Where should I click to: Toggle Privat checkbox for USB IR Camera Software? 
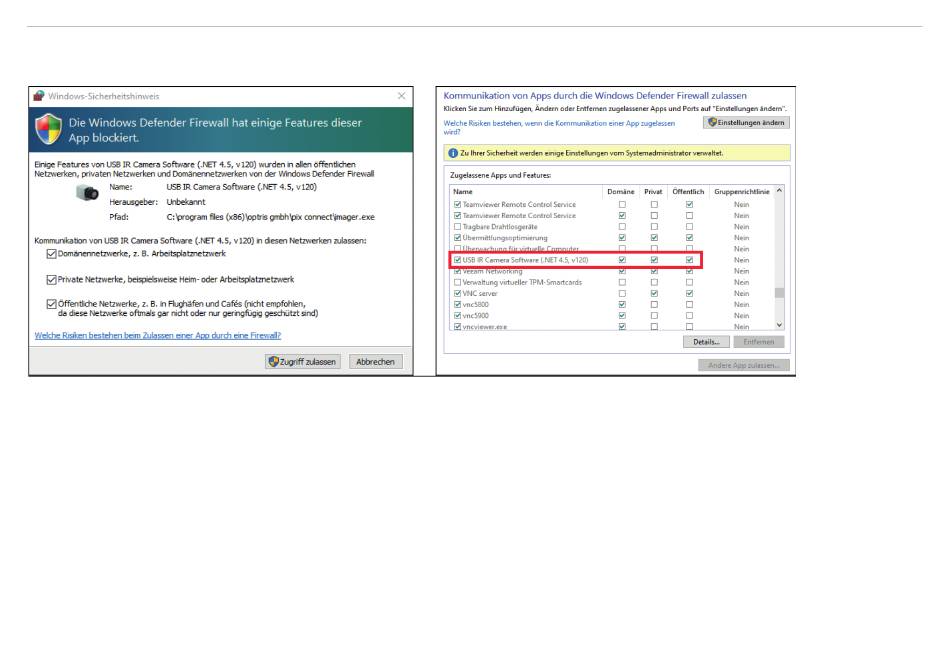654,260
